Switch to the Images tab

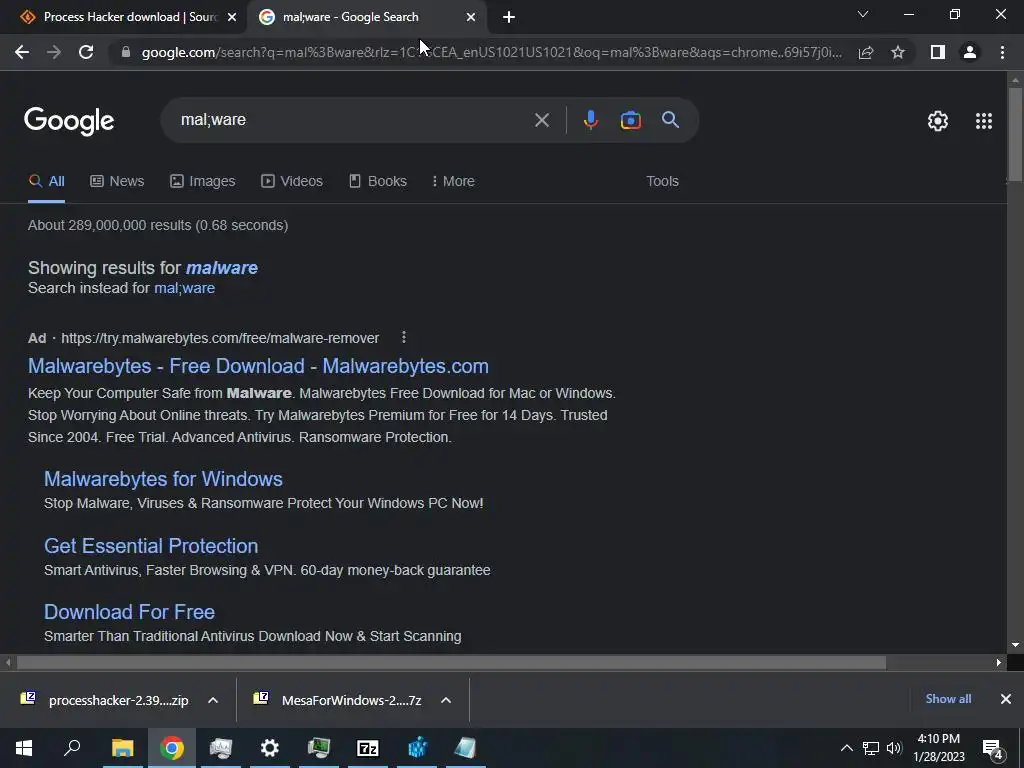202,181
